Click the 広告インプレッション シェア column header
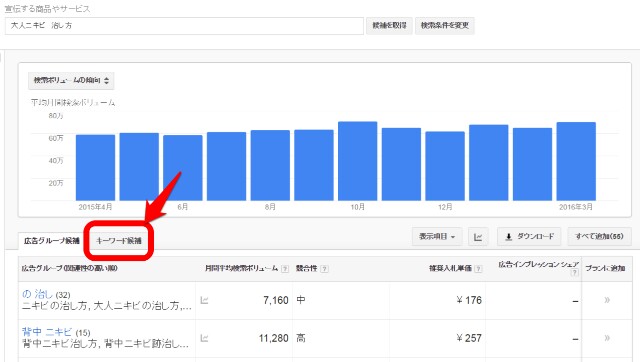This screenshot has height=362, width=640. [538, 264]
